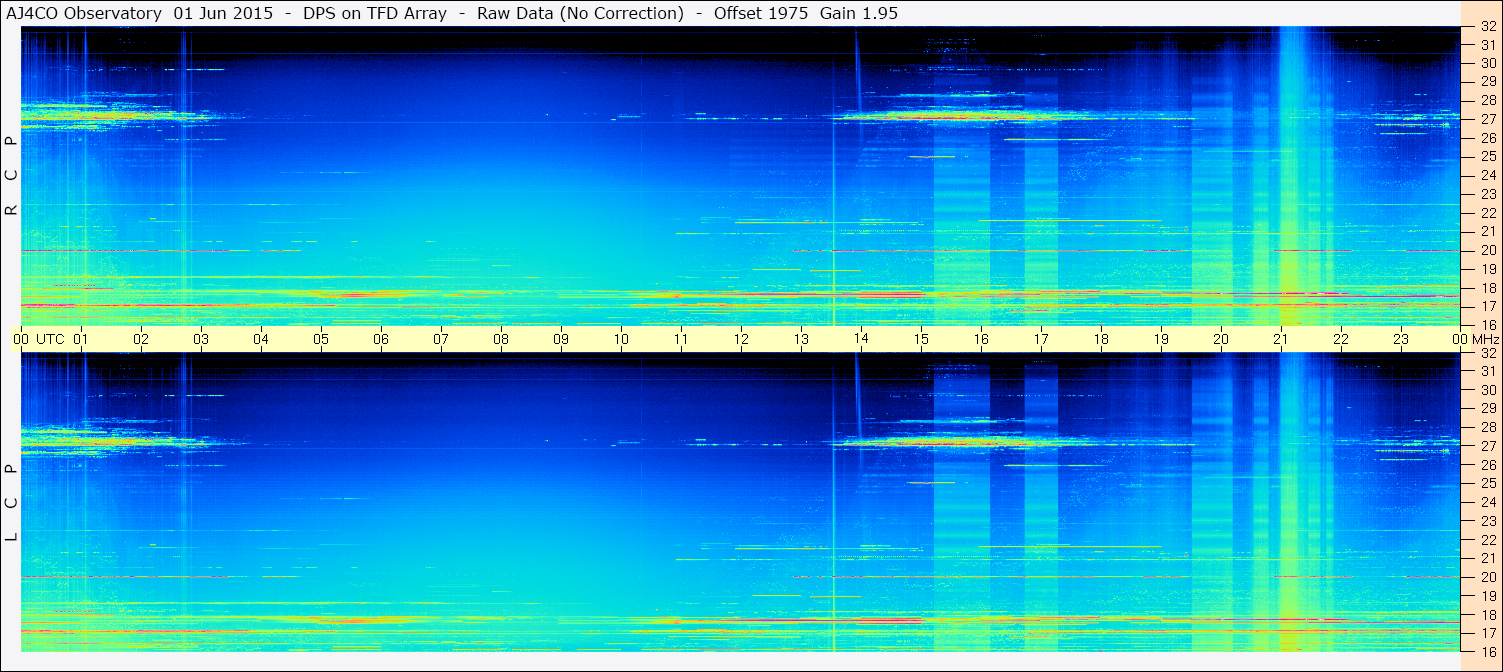Click the 18 MHz label on RCP scale

coord(1488,288)
